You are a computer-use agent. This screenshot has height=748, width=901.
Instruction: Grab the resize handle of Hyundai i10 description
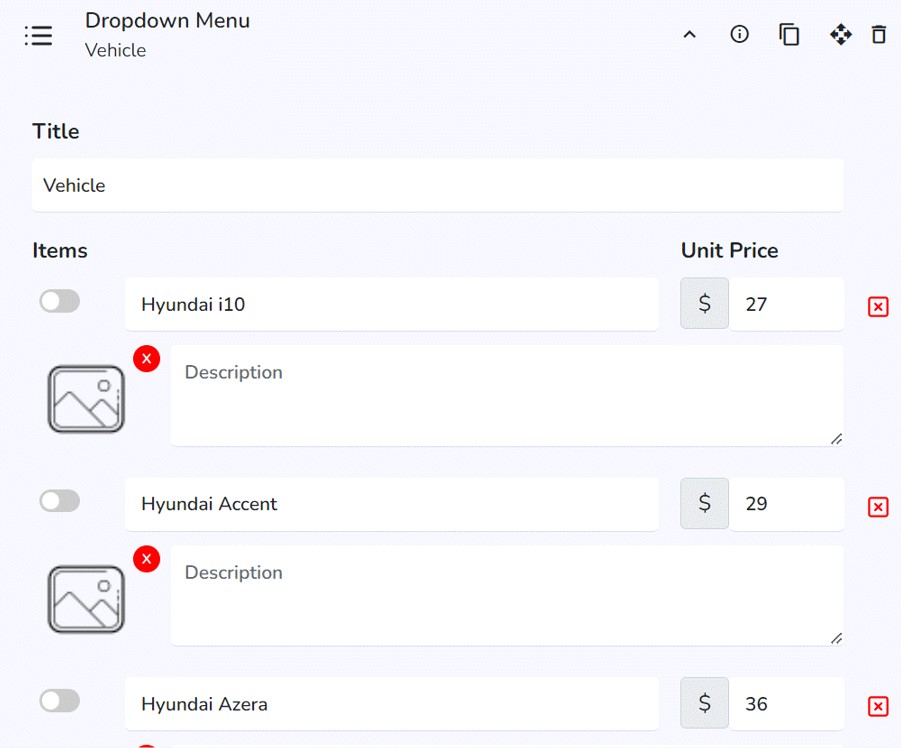click(836, 439)
